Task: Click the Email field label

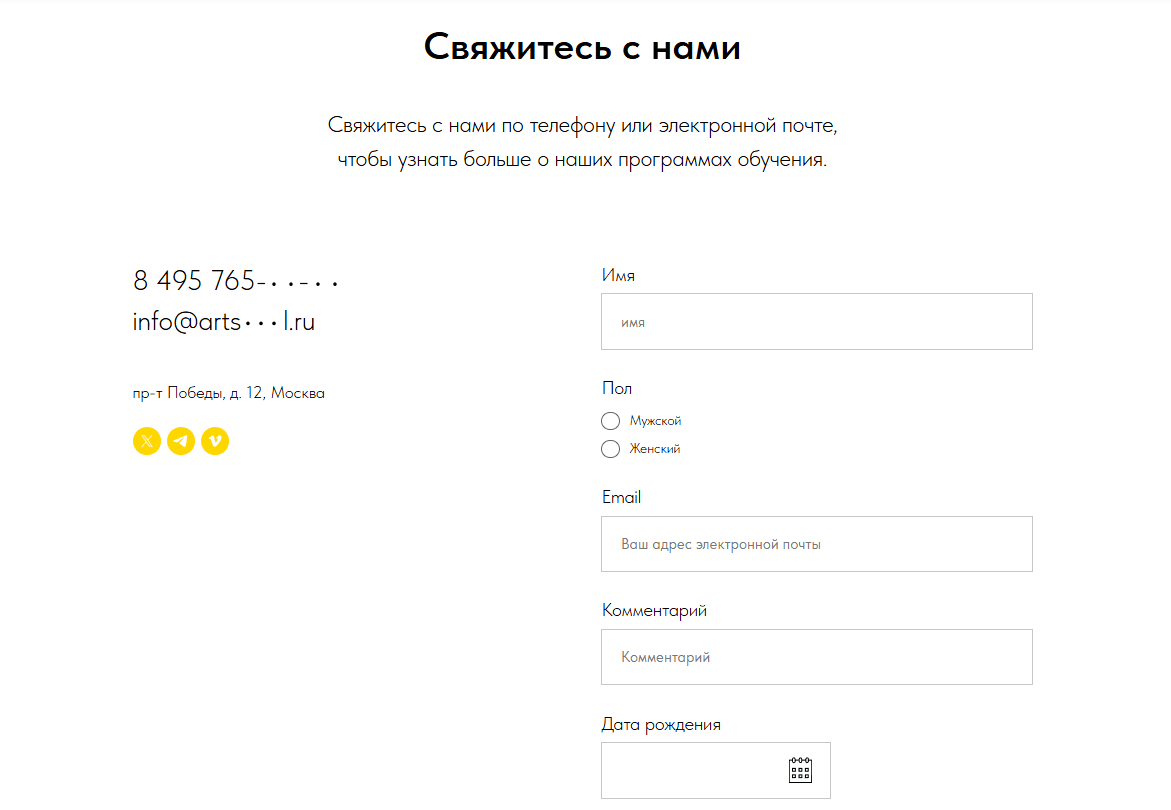Action: [x=621, y=497]
